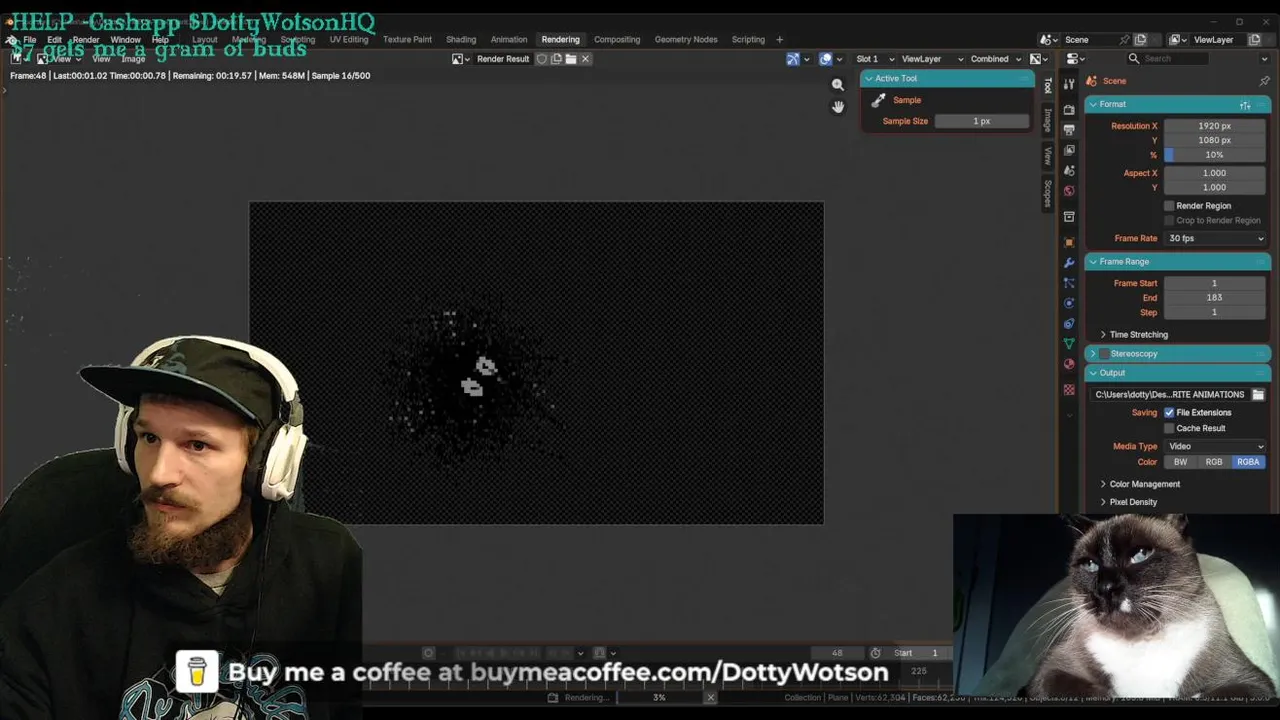
Task: Open the Scene properties tab icon
Action: coord(1069,170)
